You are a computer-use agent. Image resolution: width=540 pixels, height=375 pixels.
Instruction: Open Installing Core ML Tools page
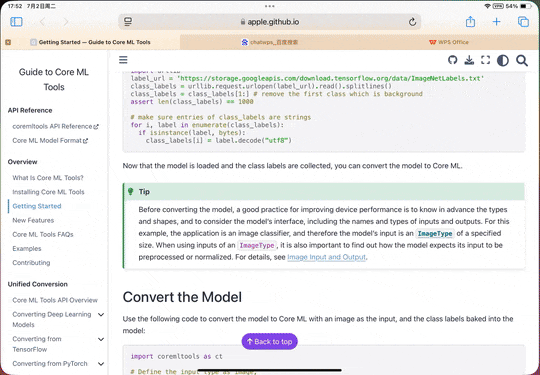48,192
